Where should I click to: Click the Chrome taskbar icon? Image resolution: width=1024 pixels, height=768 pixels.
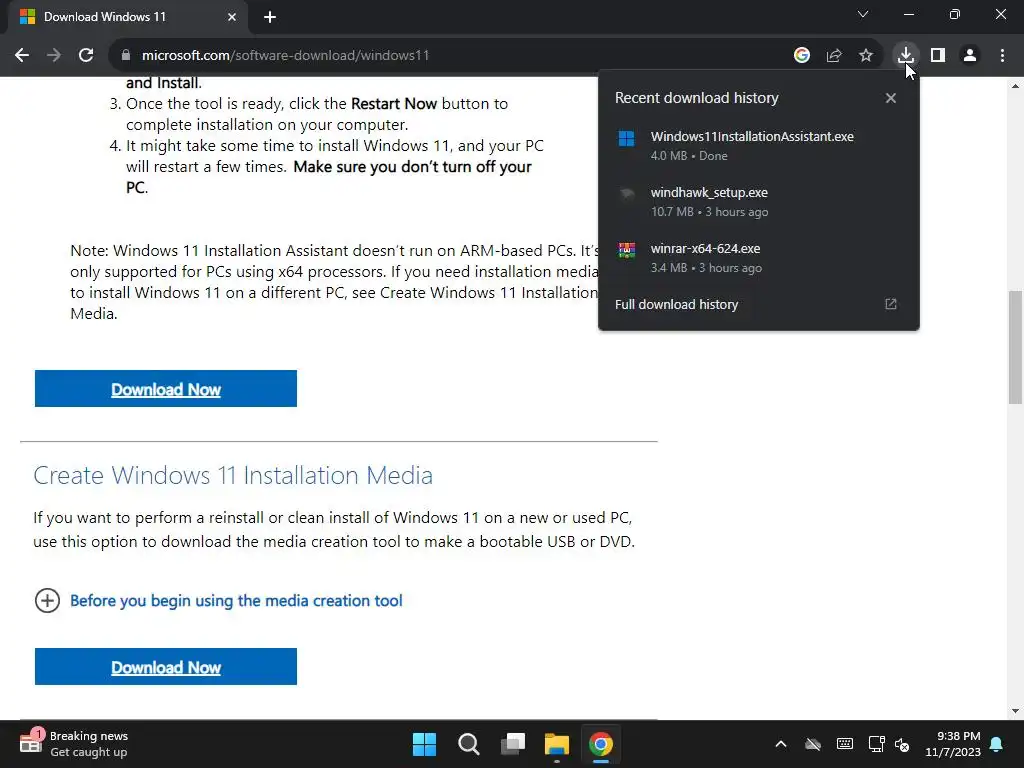click(x=601, y=744)
